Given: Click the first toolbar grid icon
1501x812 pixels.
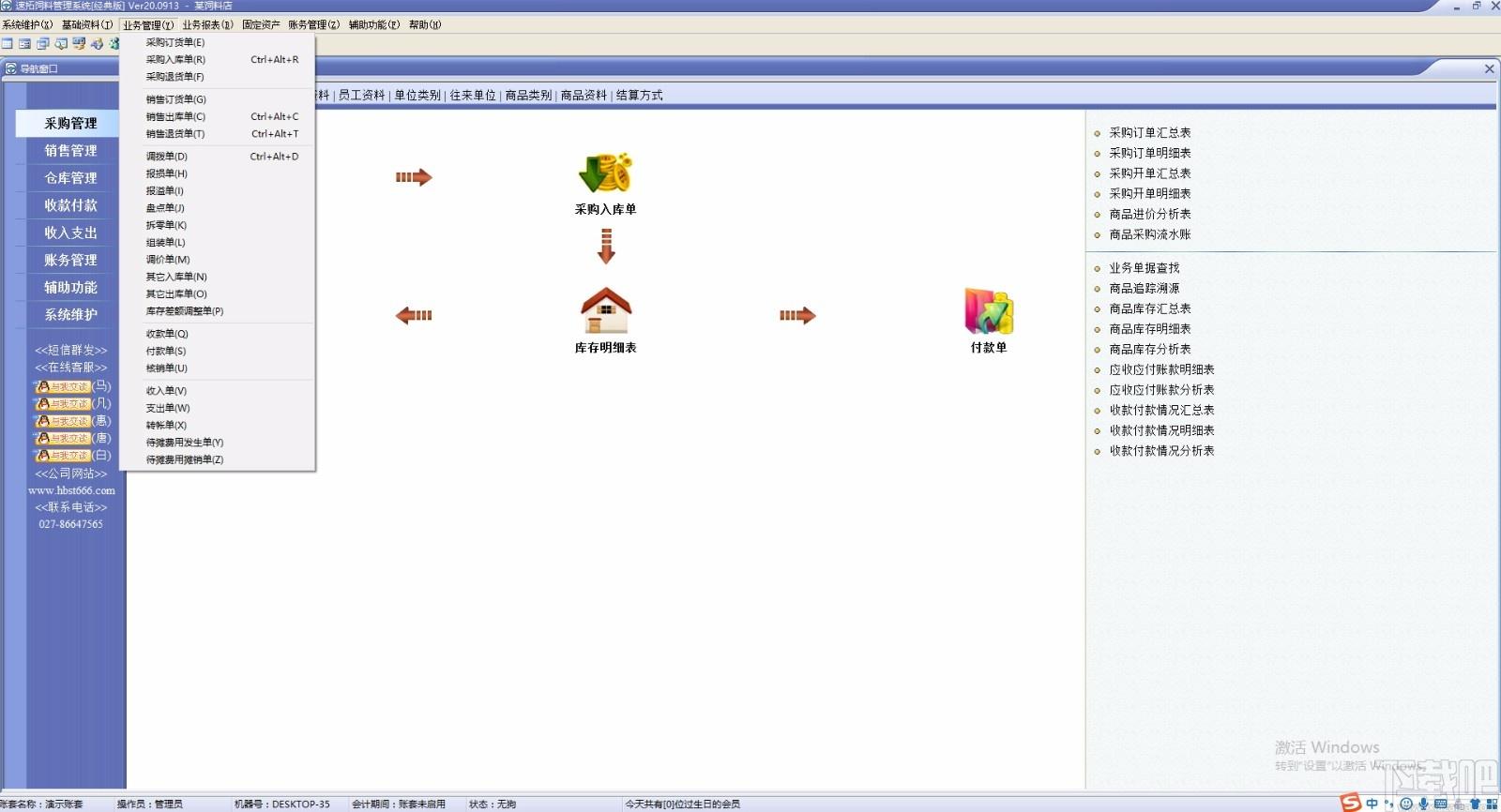Looking at the screenshot, I should click(x=8, y=43).
